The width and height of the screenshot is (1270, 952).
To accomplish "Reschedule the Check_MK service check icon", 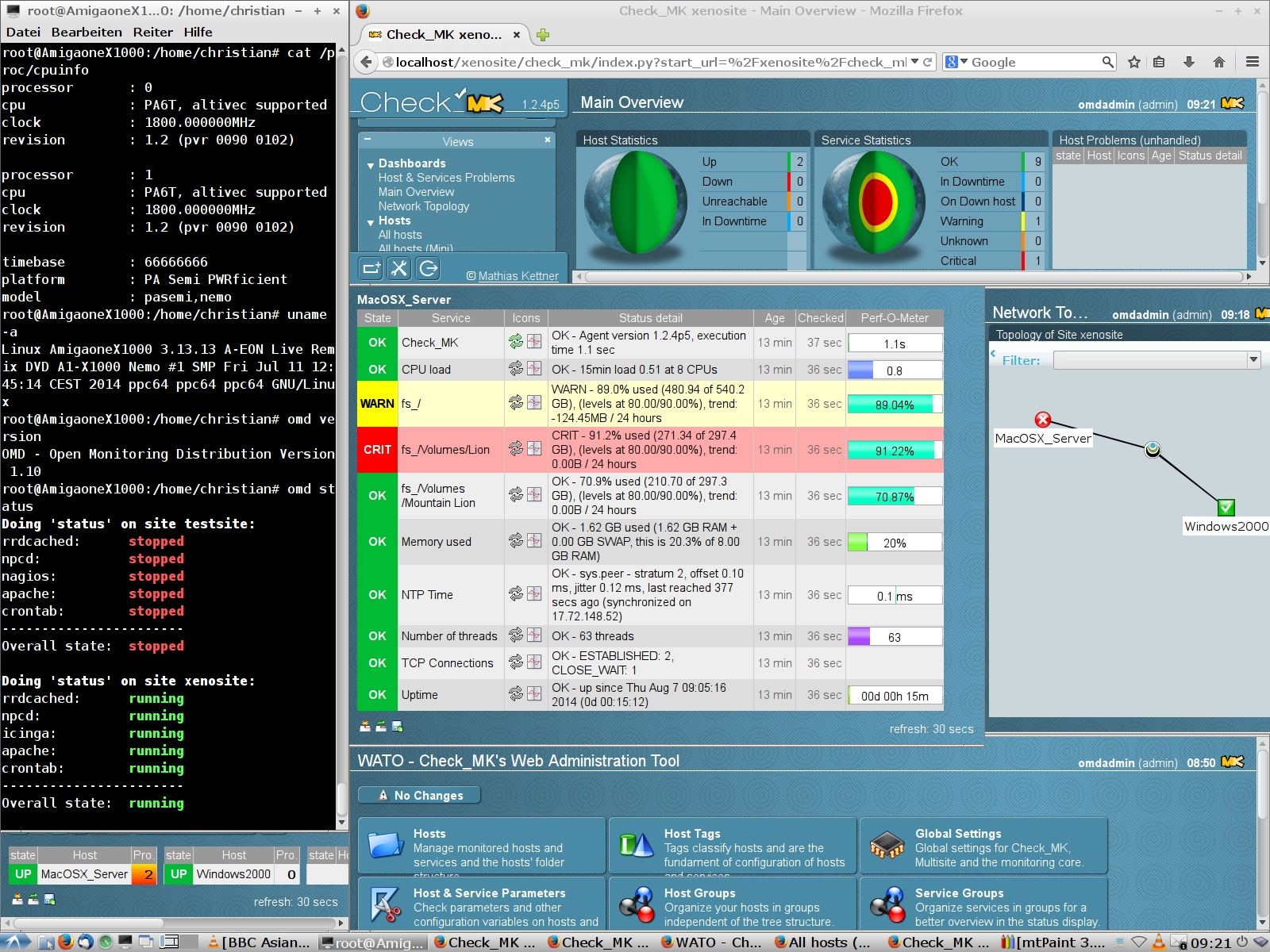I will click(516, 342).
